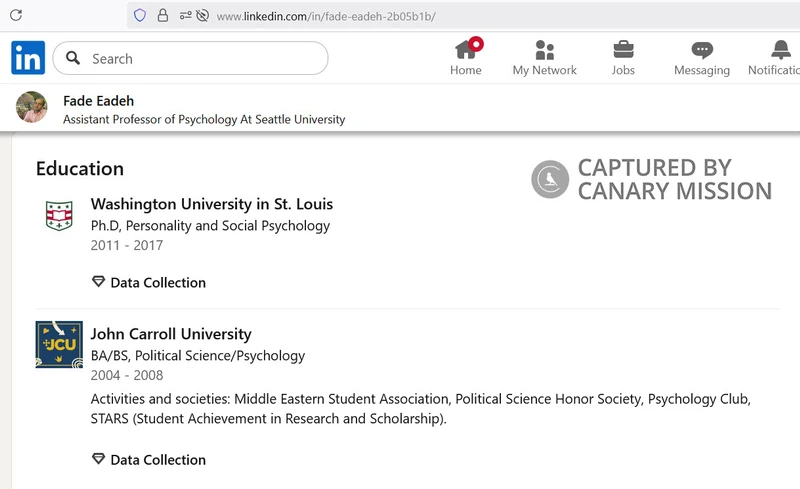Click the Ph.D, Personality and Social Psychology text
Image resolution: width=800 pixels, height=489 pixels.
click(x=210, y=226)
